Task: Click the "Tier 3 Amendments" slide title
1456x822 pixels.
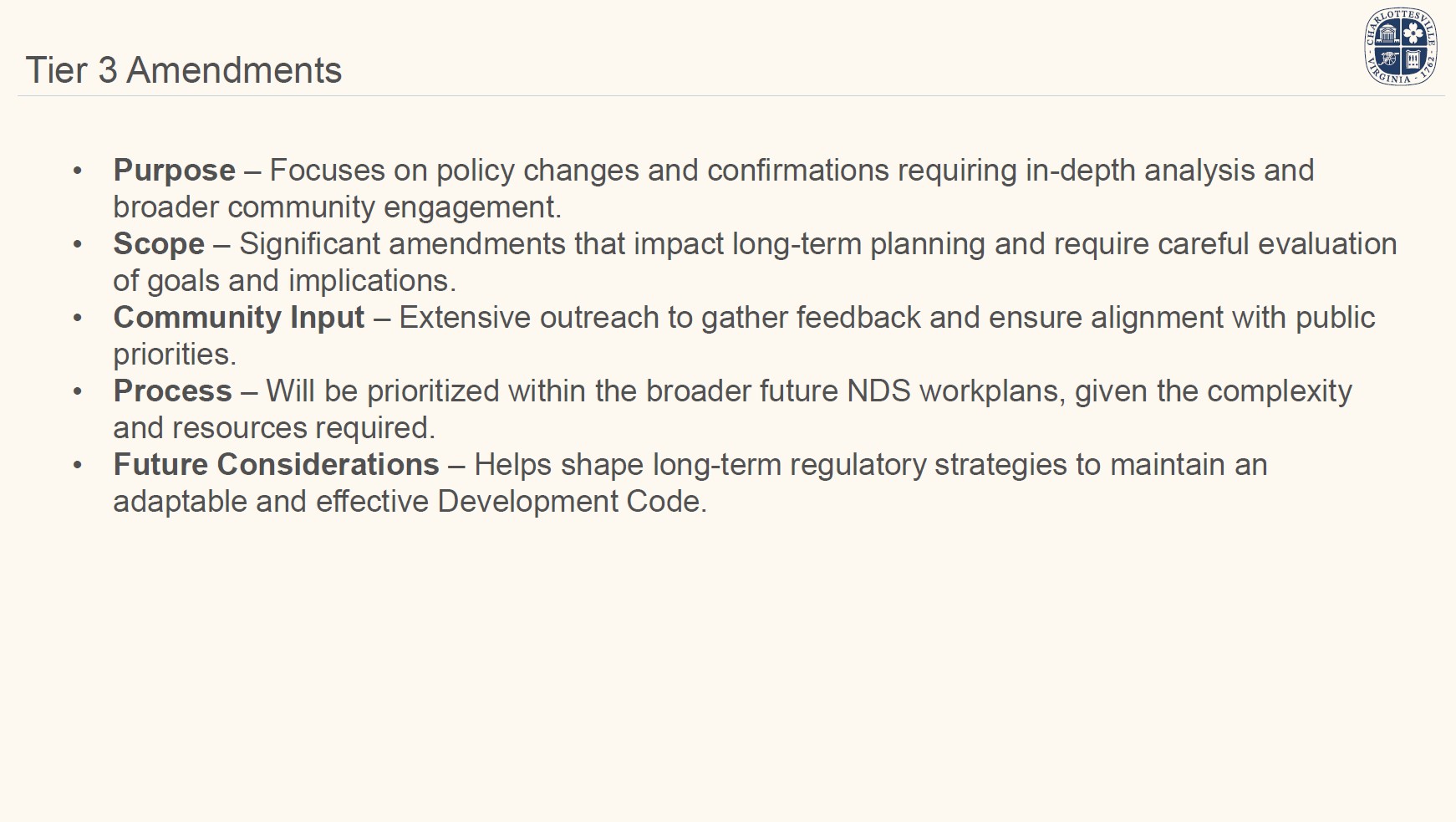Action: 184,70
